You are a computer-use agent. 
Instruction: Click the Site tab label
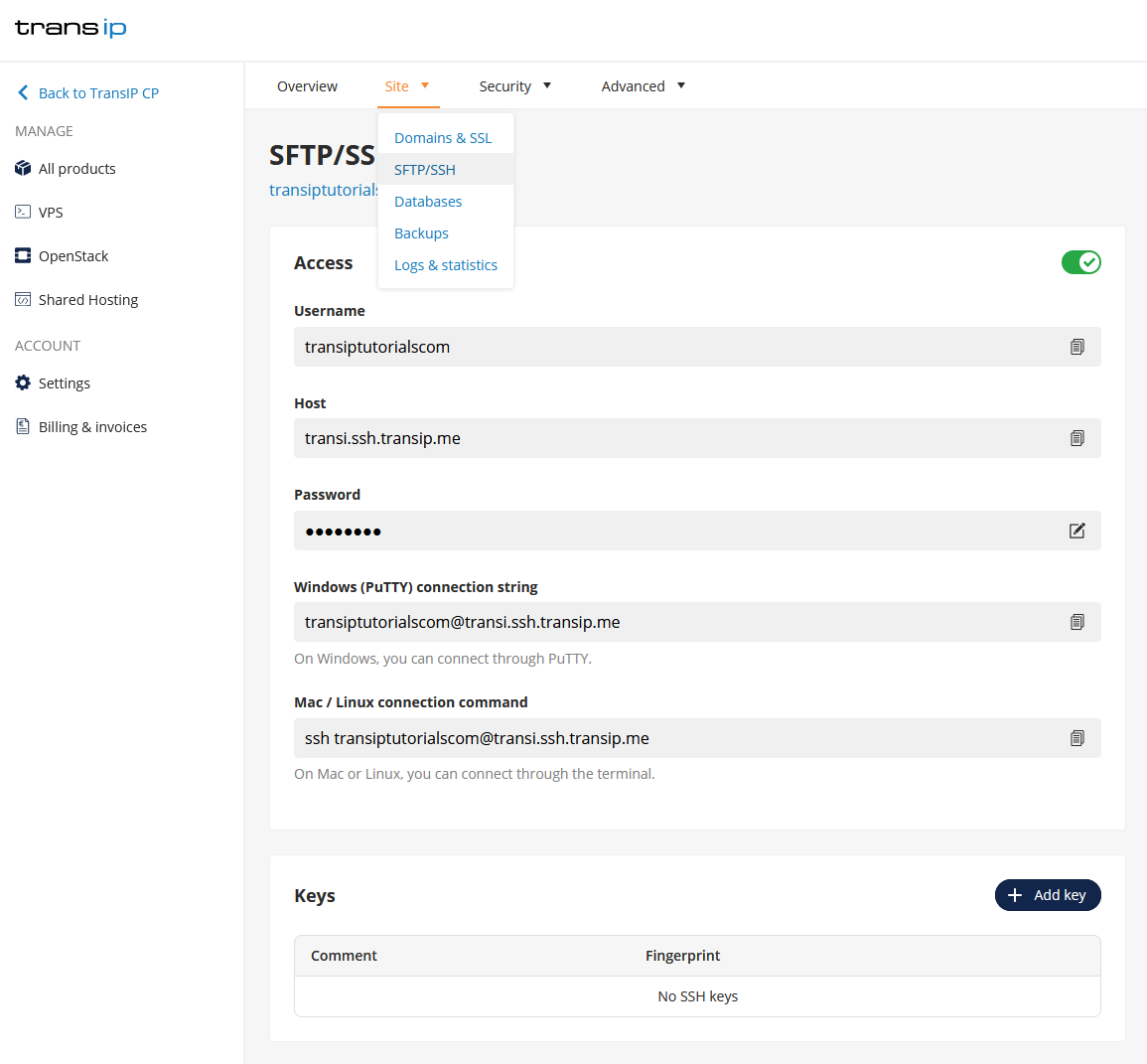(396, 86)
